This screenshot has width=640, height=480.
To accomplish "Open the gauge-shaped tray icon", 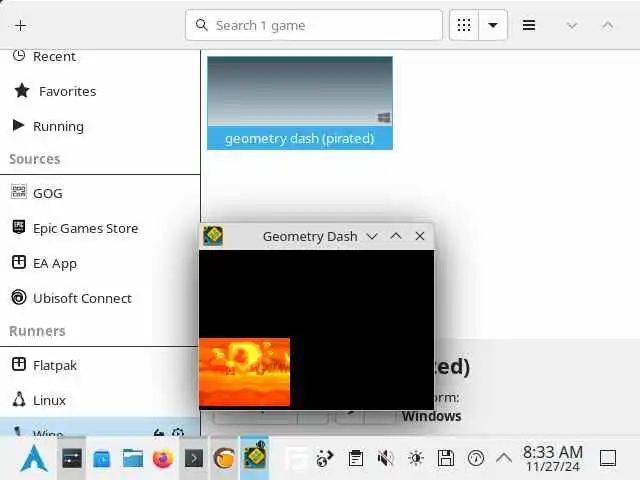I will (476, 458).
